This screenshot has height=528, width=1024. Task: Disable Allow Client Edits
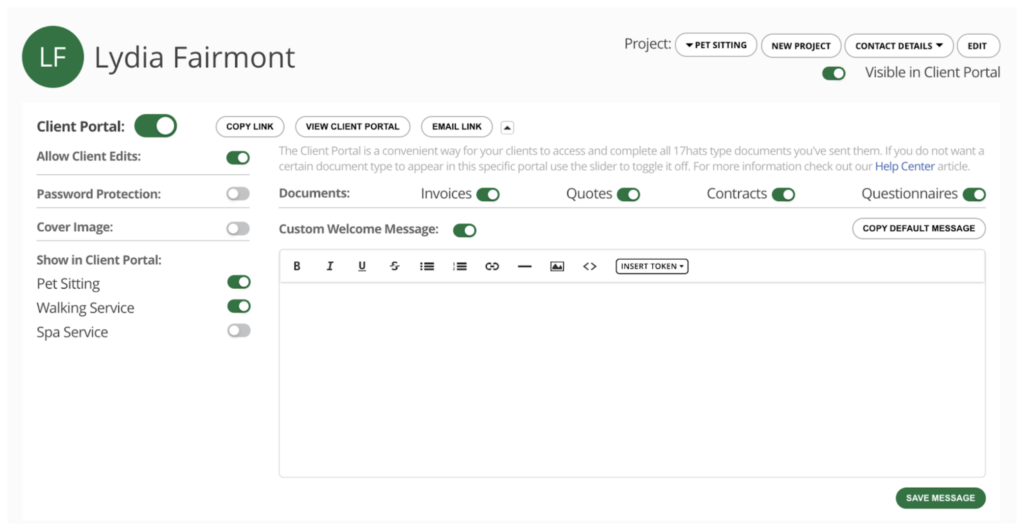[x=238, y=157]
